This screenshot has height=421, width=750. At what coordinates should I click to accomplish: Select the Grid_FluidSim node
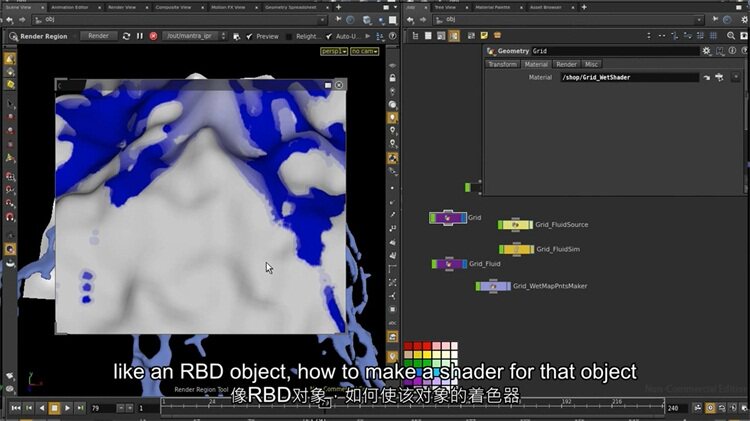515,249
